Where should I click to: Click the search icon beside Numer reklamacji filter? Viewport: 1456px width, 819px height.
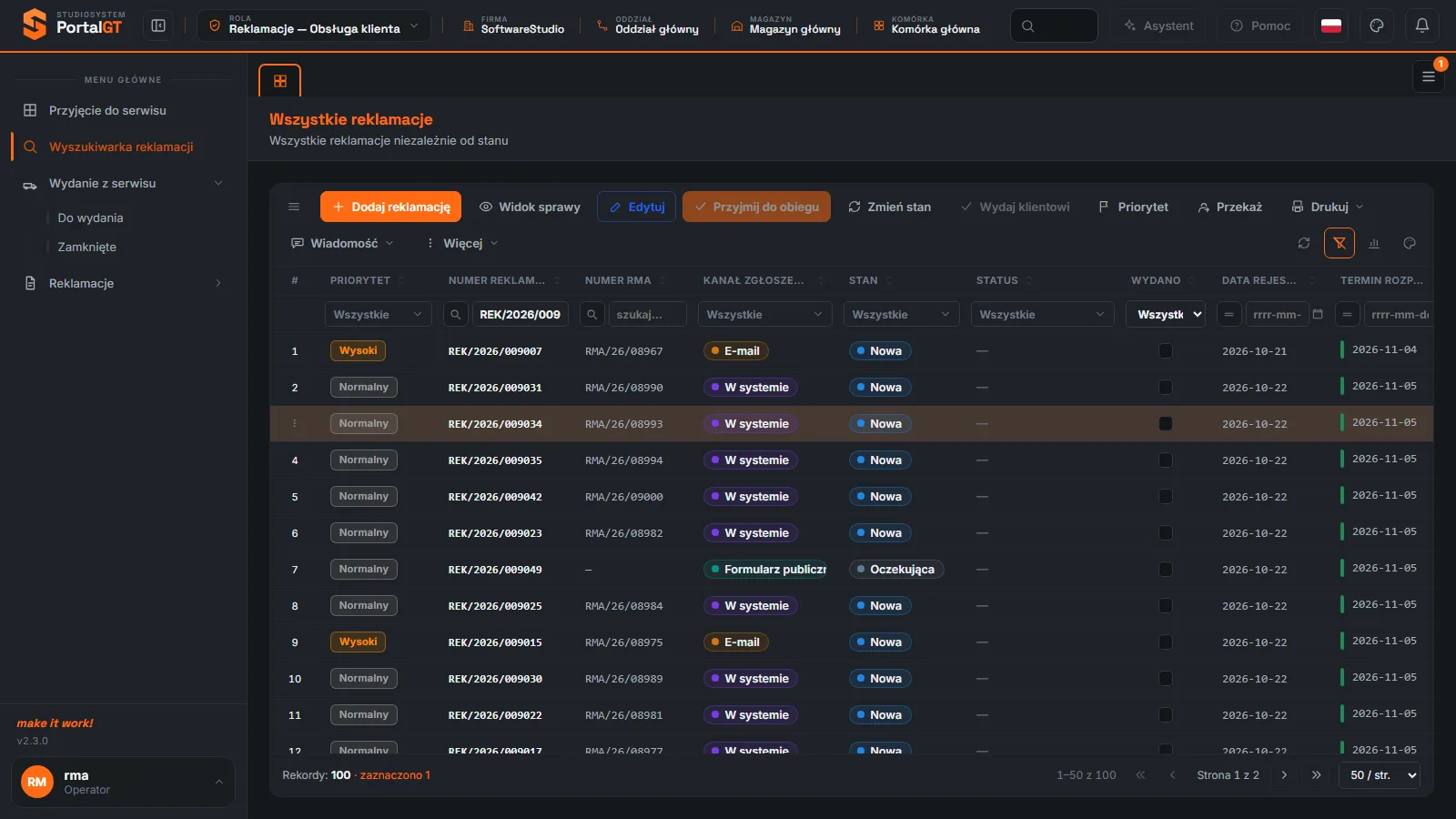[456, 314]
